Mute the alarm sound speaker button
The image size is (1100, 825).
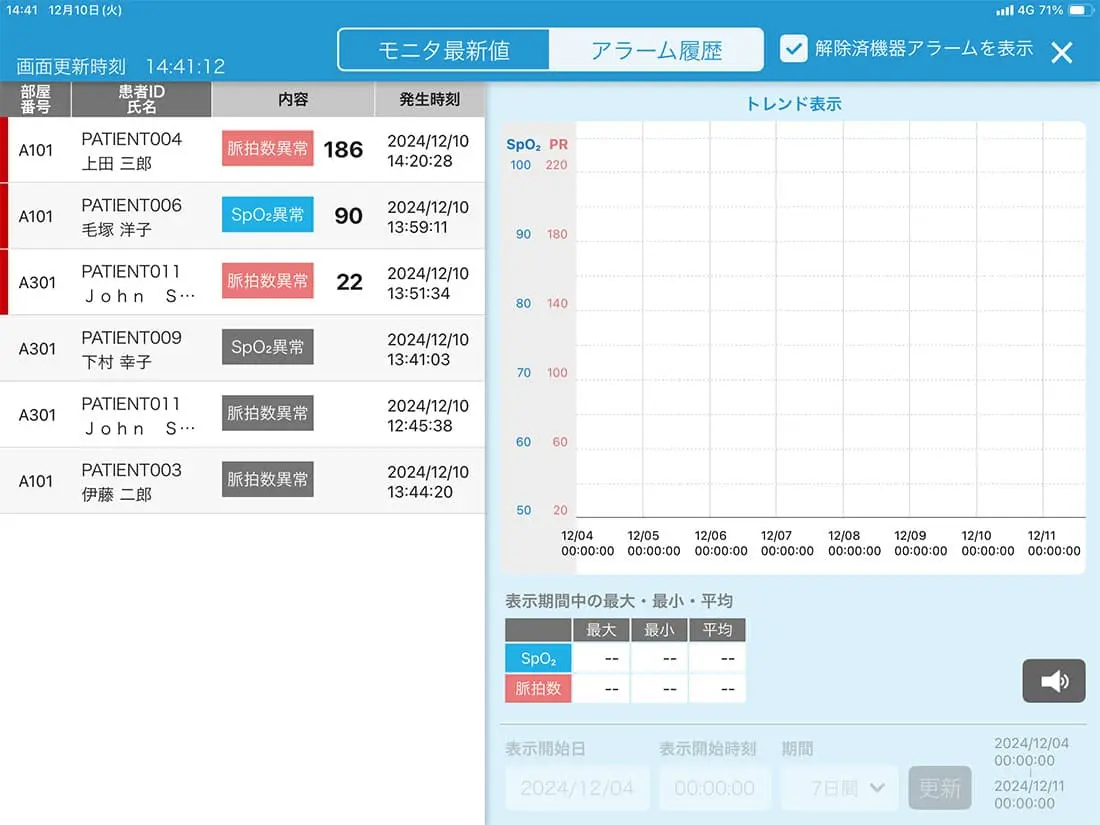(1053, 681)
